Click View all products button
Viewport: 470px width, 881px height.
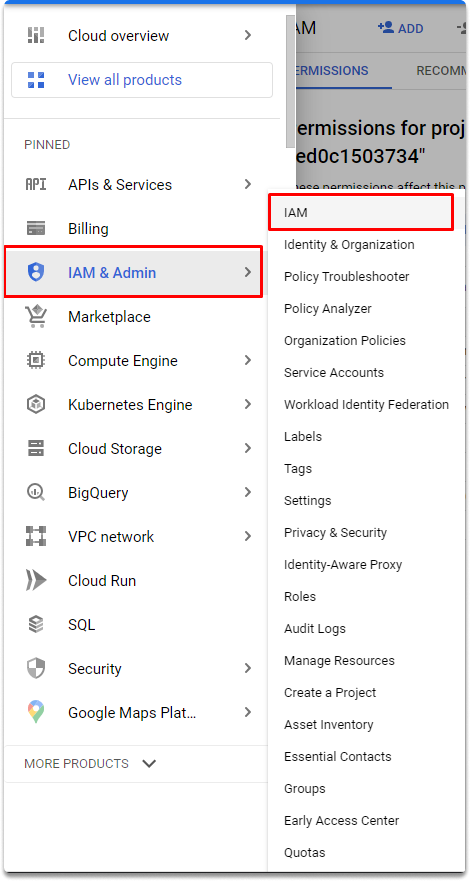(x=142, y=80)
